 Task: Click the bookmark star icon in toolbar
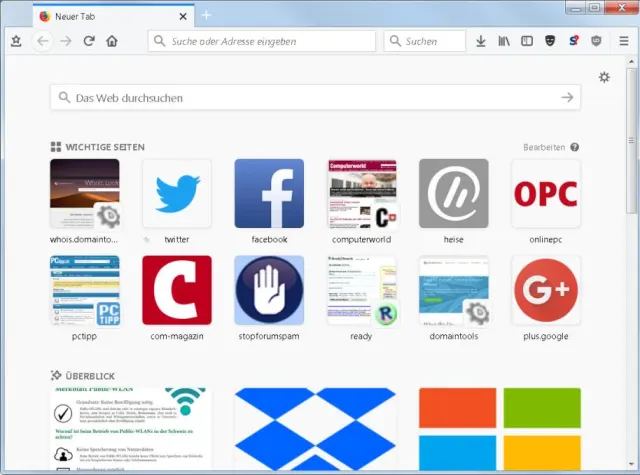[16, 41]
